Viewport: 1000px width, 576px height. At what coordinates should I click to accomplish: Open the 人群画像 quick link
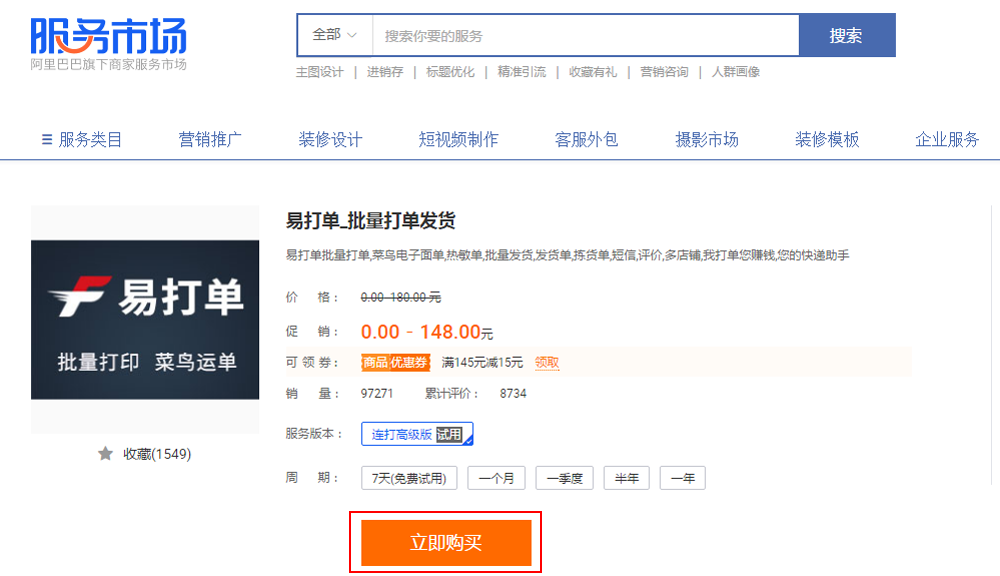coord(736,72)
